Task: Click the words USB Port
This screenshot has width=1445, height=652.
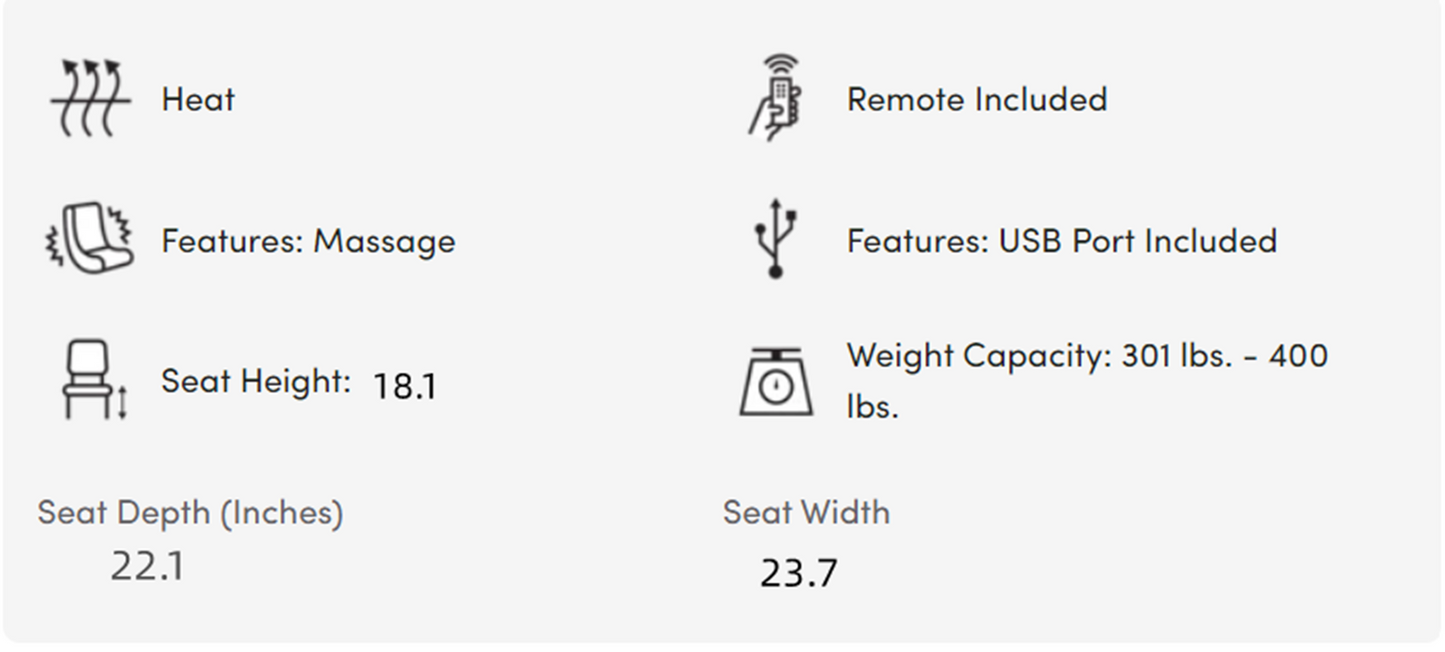Action: click(x=1067, y=241)
